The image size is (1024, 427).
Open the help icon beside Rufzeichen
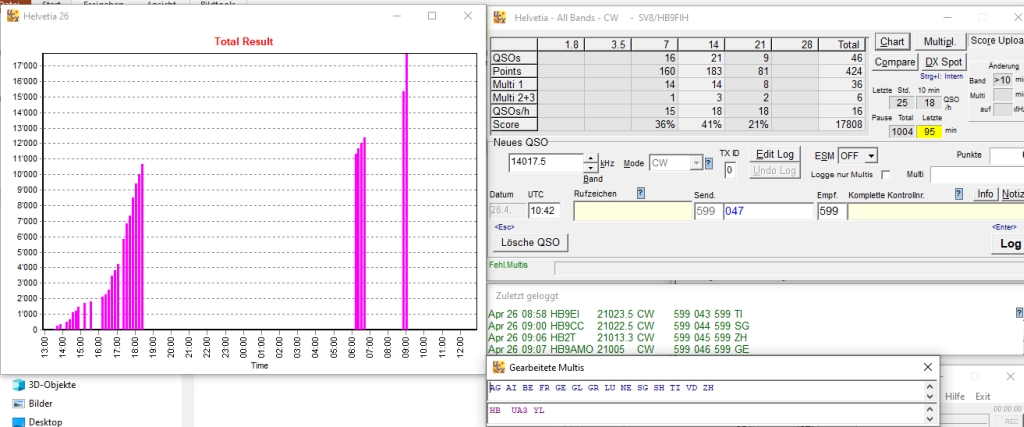click(641, 193)
